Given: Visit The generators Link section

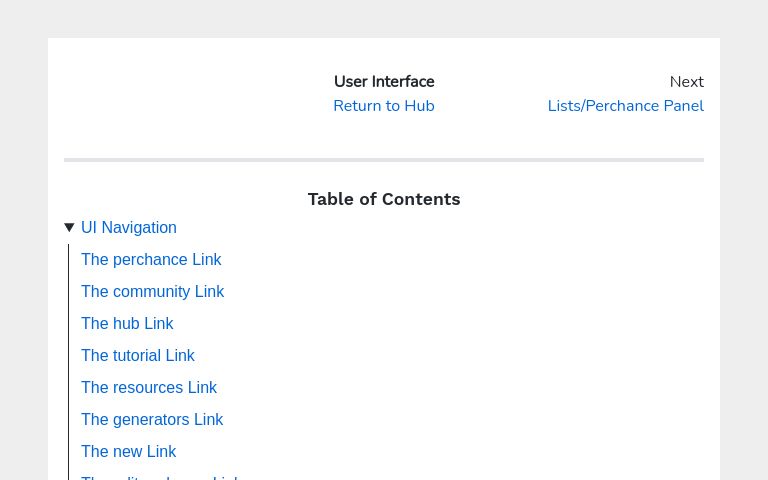Looking at the screenshot, I should point(152,420).
